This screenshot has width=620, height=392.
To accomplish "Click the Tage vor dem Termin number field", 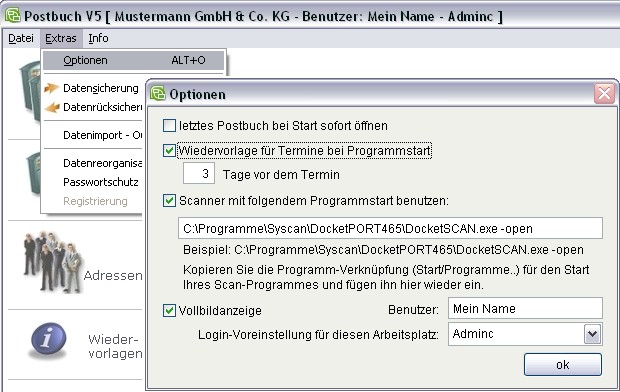I will pyautogui.click(x=198, y=173).
